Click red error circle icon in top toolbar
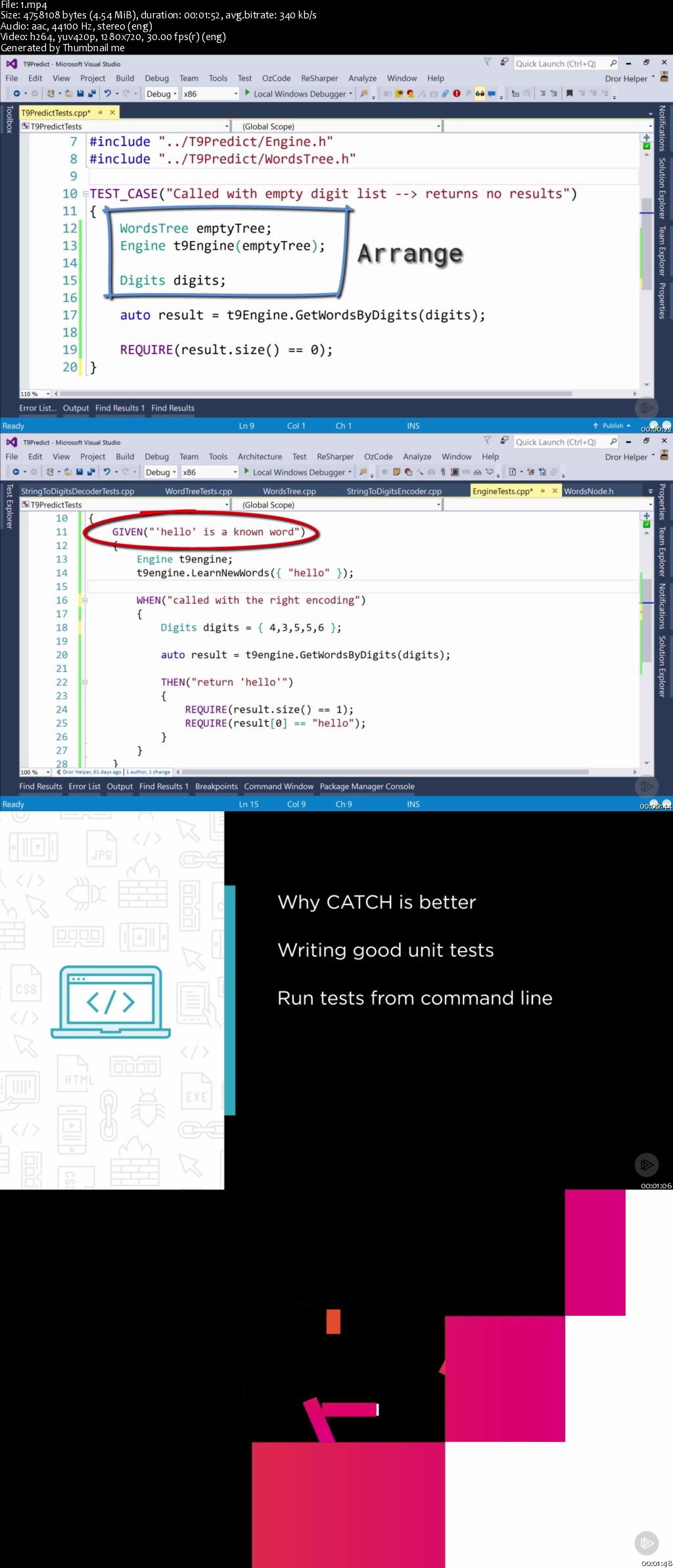The image size is (673, 1568). (x=457, y=94)
